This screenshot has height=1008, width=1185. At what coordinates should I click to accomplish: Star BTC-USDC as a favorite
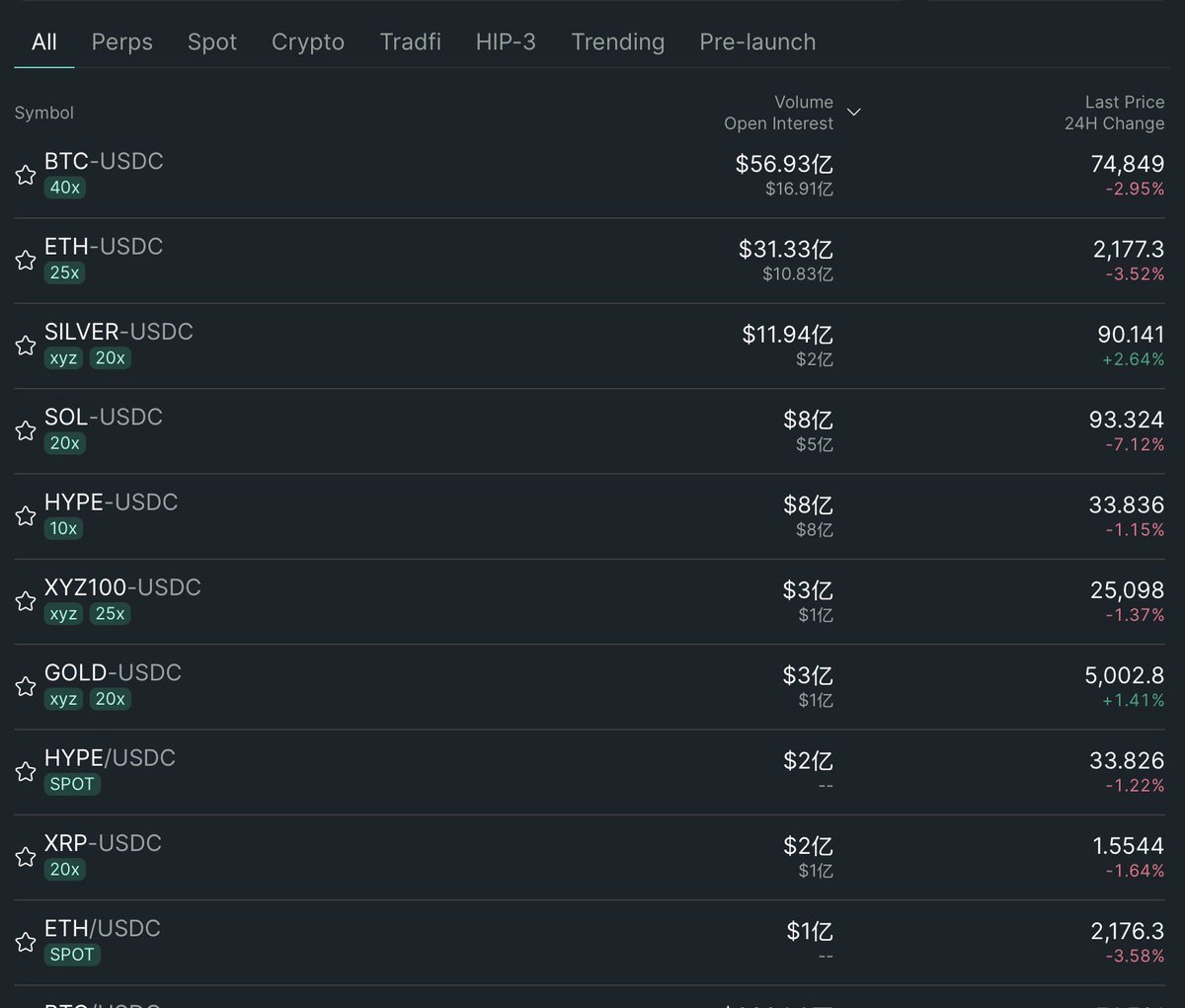[x=26, y=176]
